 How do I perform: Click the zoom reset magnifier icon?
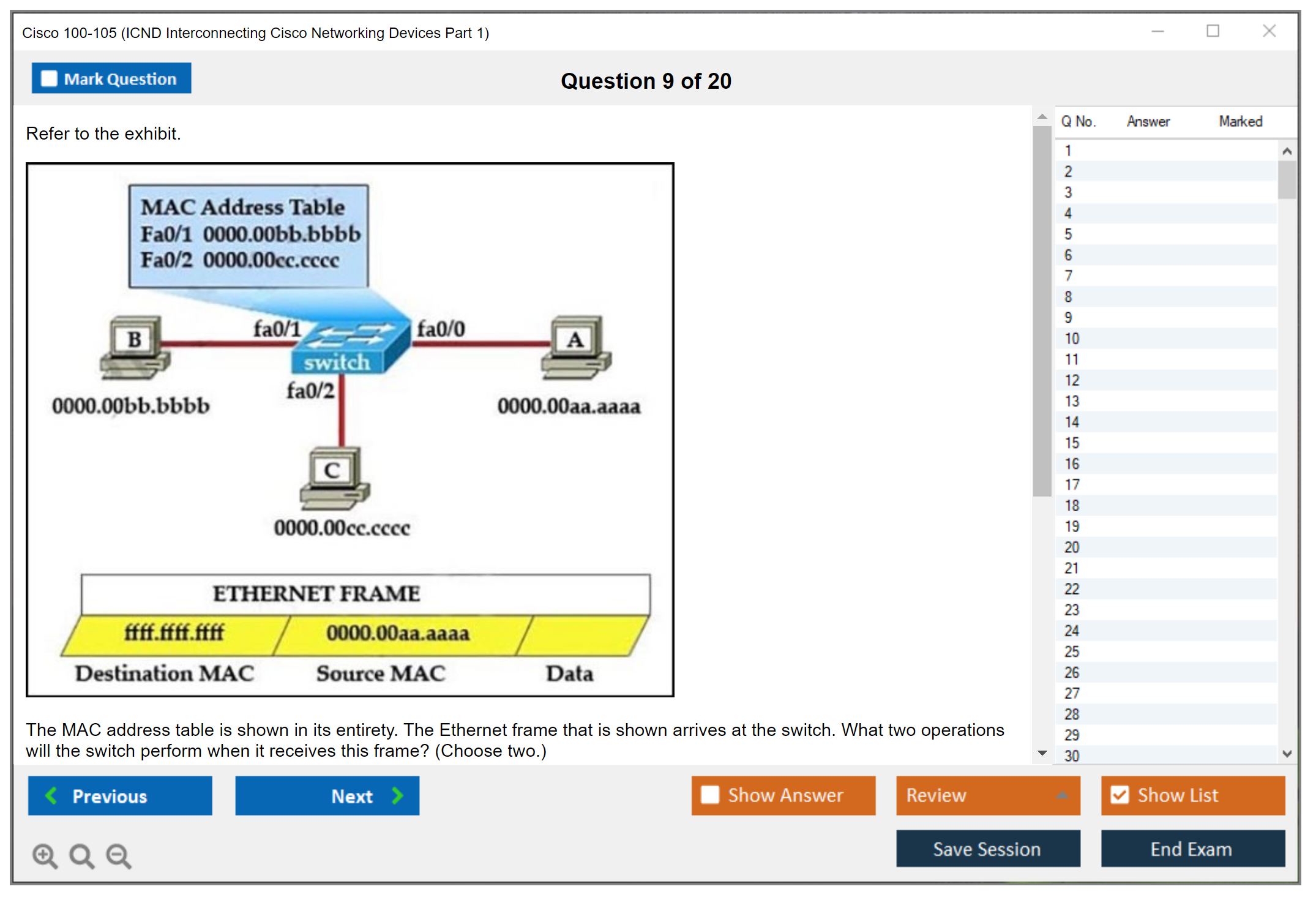point(81,856)
